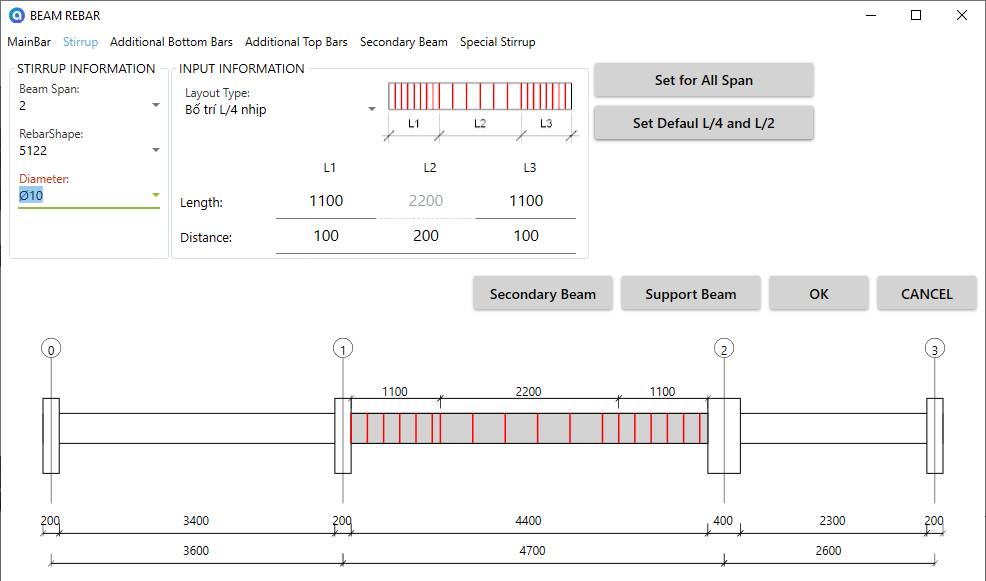Click the 3600 axis dimension text
This screenshot has height=581, width=986.
tap(196, 551)
